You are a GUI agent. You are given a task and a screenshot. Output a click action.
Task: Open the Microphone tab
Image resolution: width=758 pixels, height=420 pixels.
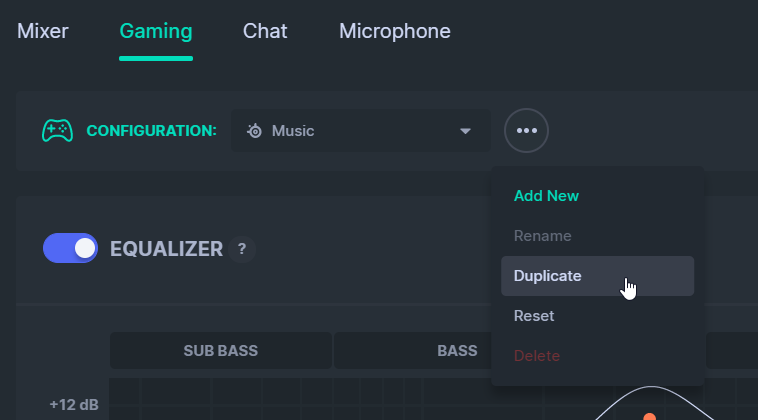click(x=394, y=31)
